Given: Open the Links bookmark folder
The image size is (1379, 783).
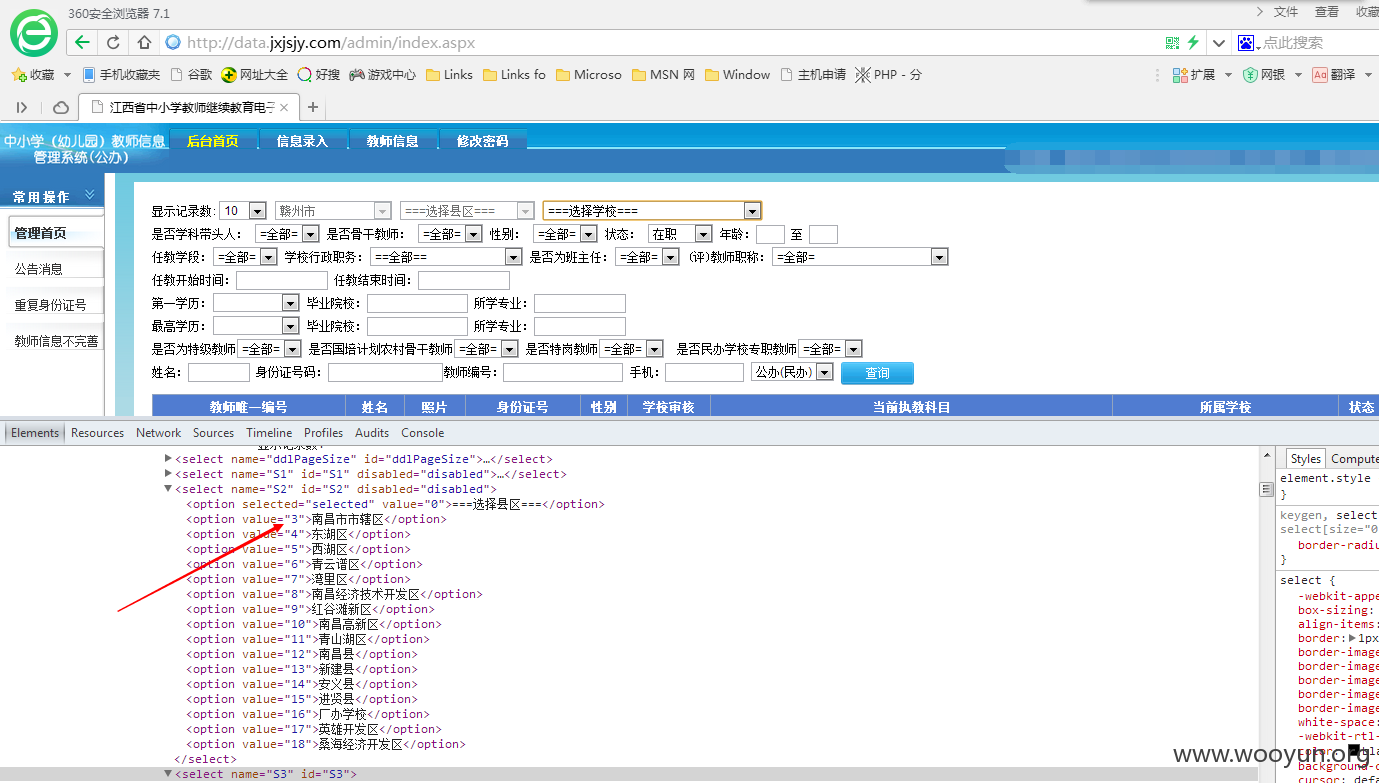Looking at the screenshot, I should [449, 74].
